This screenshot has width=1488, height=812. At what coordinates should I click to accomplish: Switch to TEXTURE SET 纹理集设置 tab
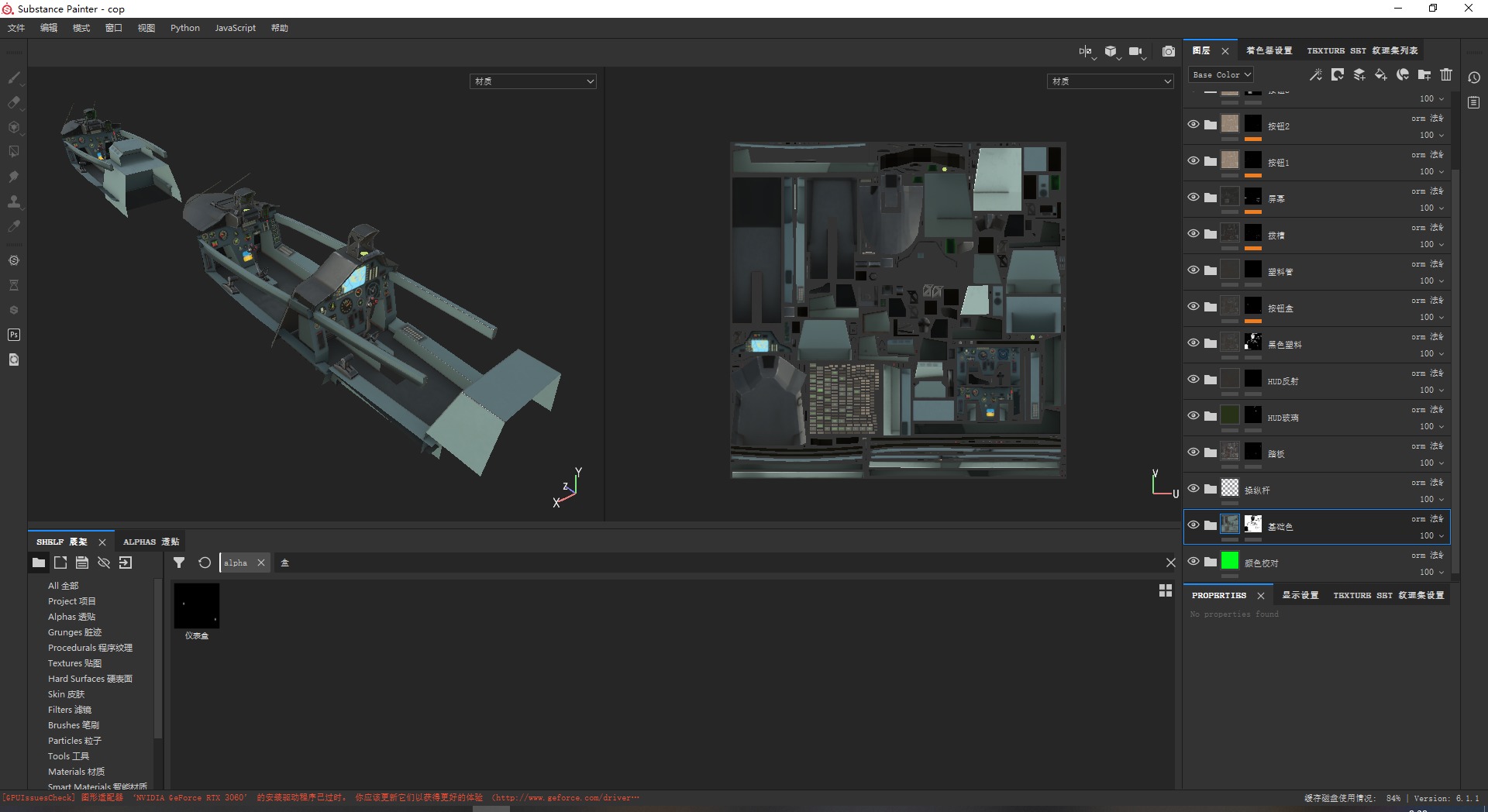click(1388, 595)
